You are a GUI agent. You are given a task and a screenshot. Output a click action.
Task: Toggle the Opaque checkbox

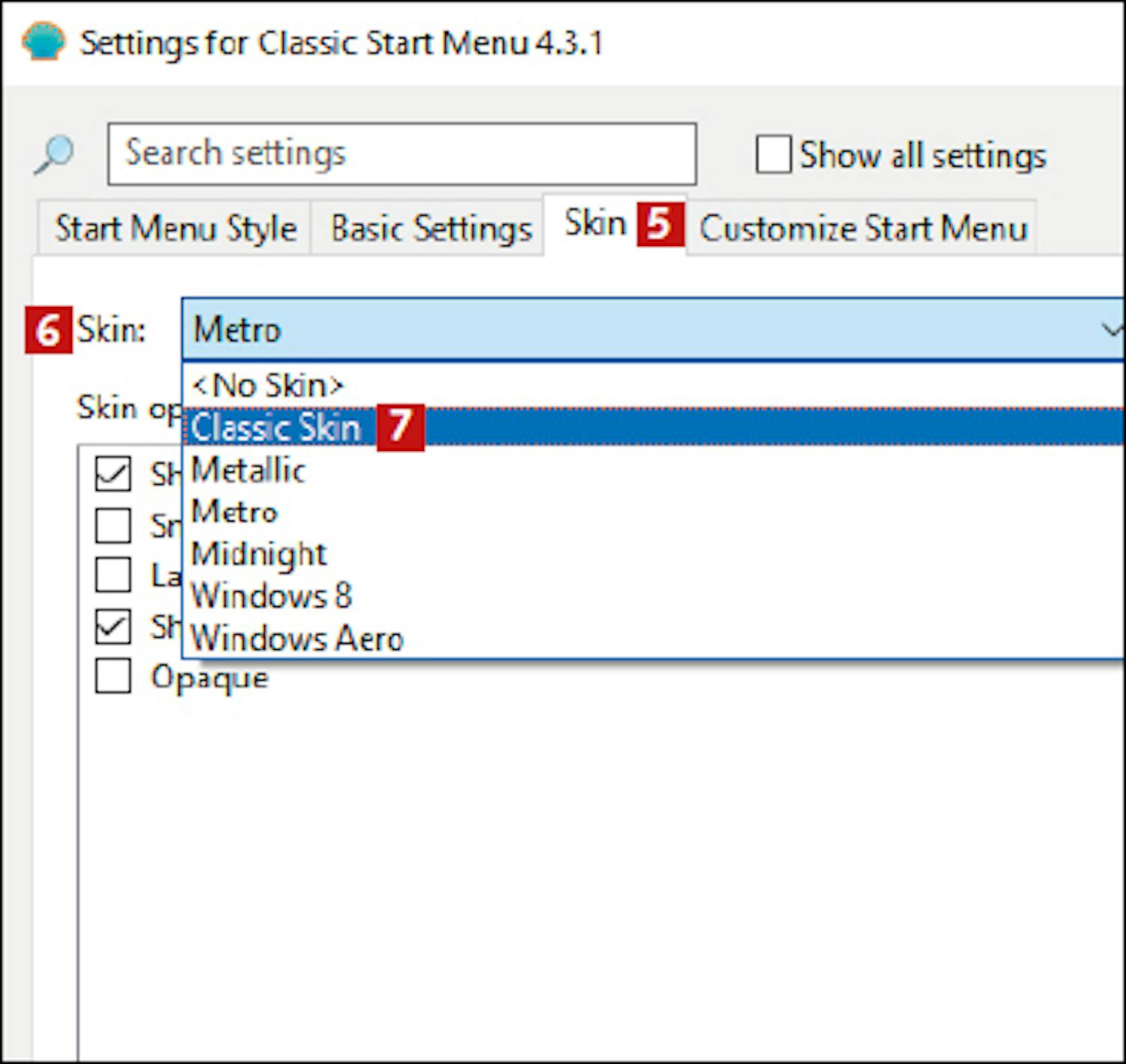pyautogui.click(x=113, y=676)
